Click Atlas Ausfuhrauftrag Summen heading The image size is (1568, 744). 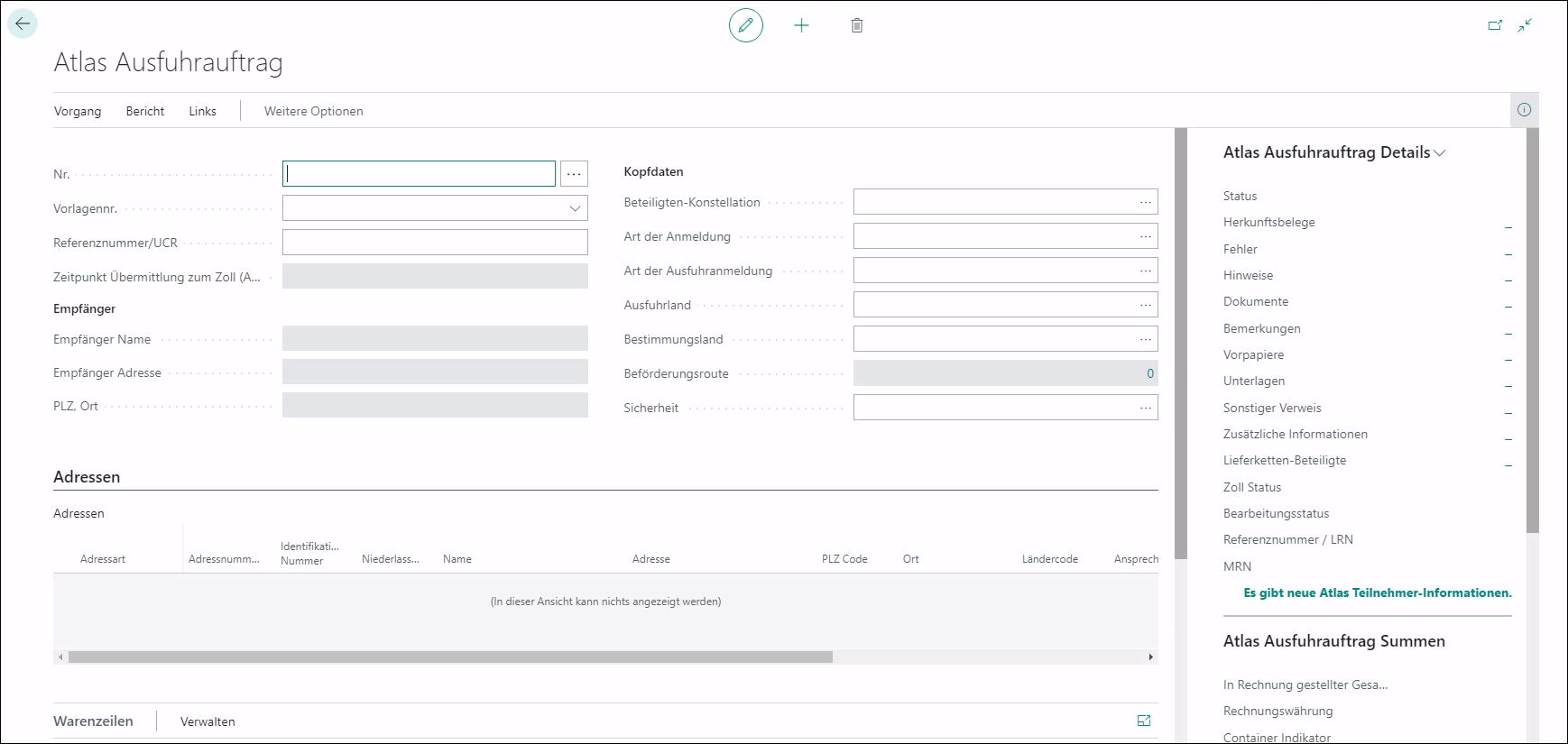[1334, 641]
